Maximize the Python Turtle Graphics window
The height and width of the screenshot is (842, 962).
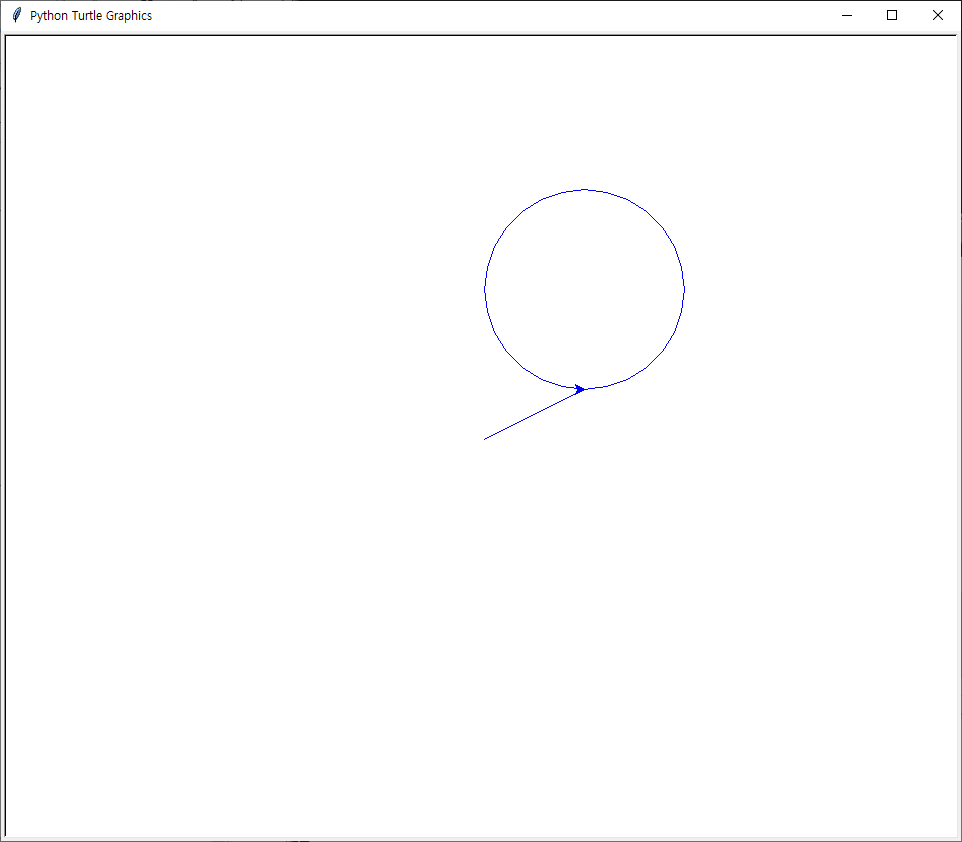point(892,15)
